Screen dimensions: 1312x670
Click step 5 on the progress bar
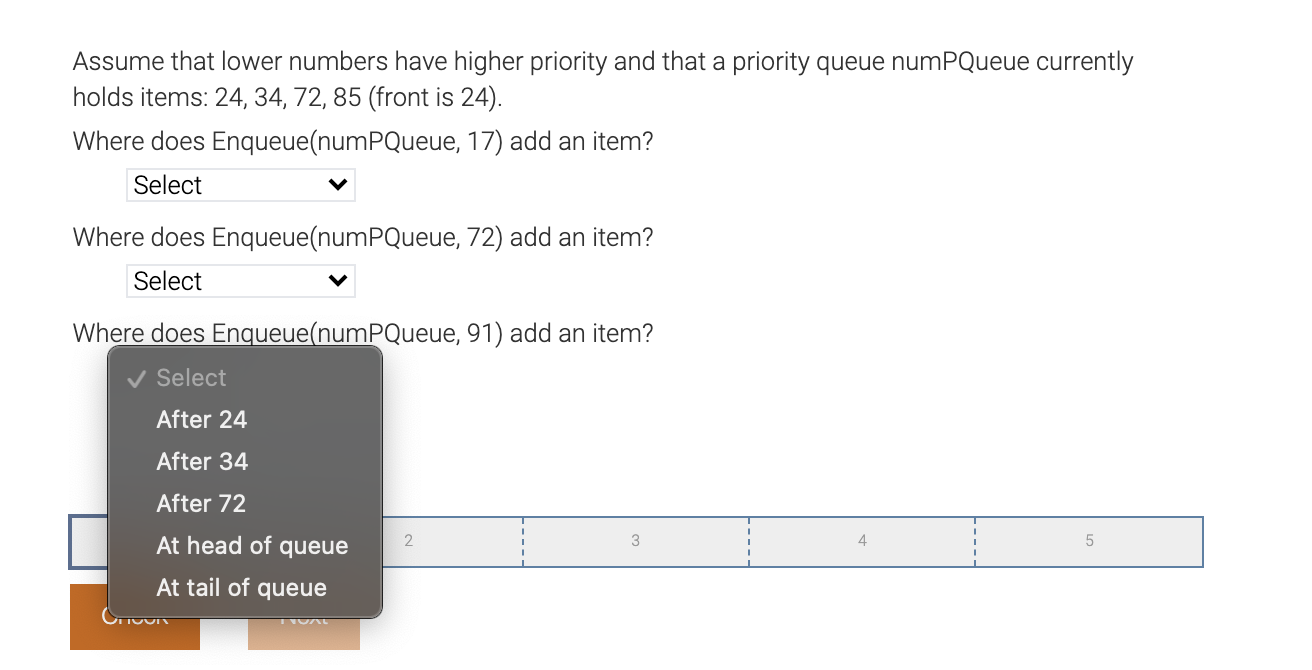(1089, 540)
